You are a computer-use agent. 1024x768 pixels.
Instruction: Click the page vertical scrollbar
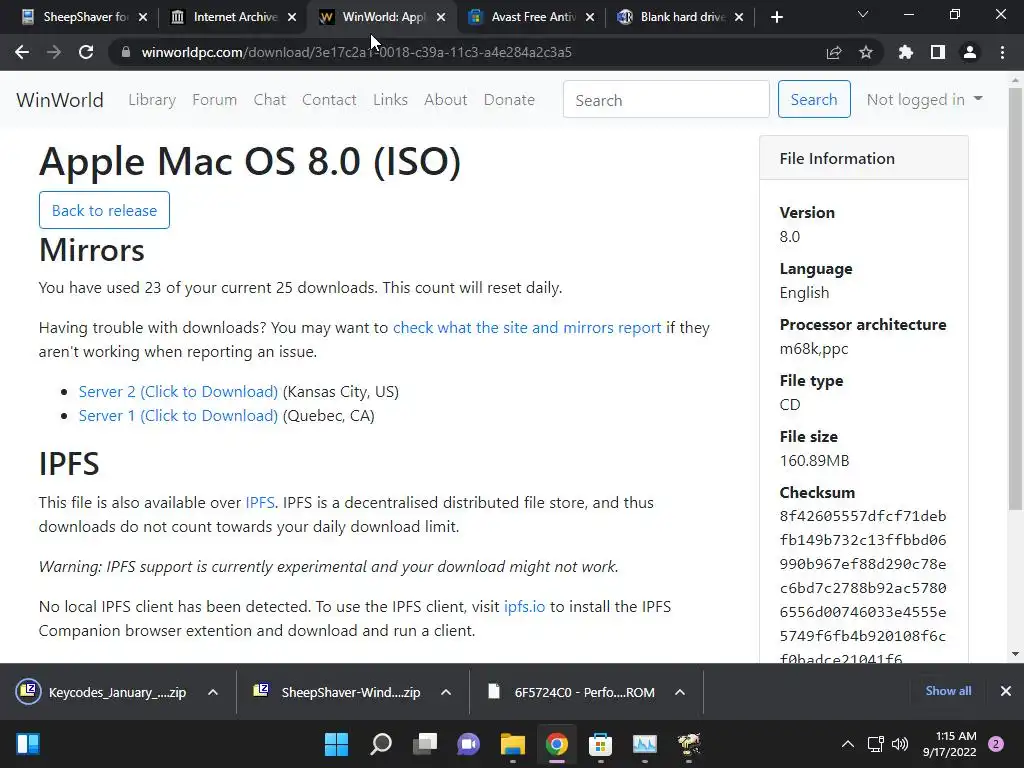click(x=1015, y=298)
